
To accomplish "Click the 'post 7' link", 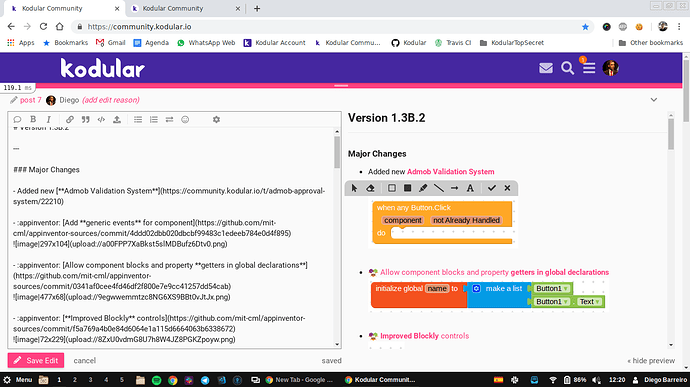I will (30, 100).
